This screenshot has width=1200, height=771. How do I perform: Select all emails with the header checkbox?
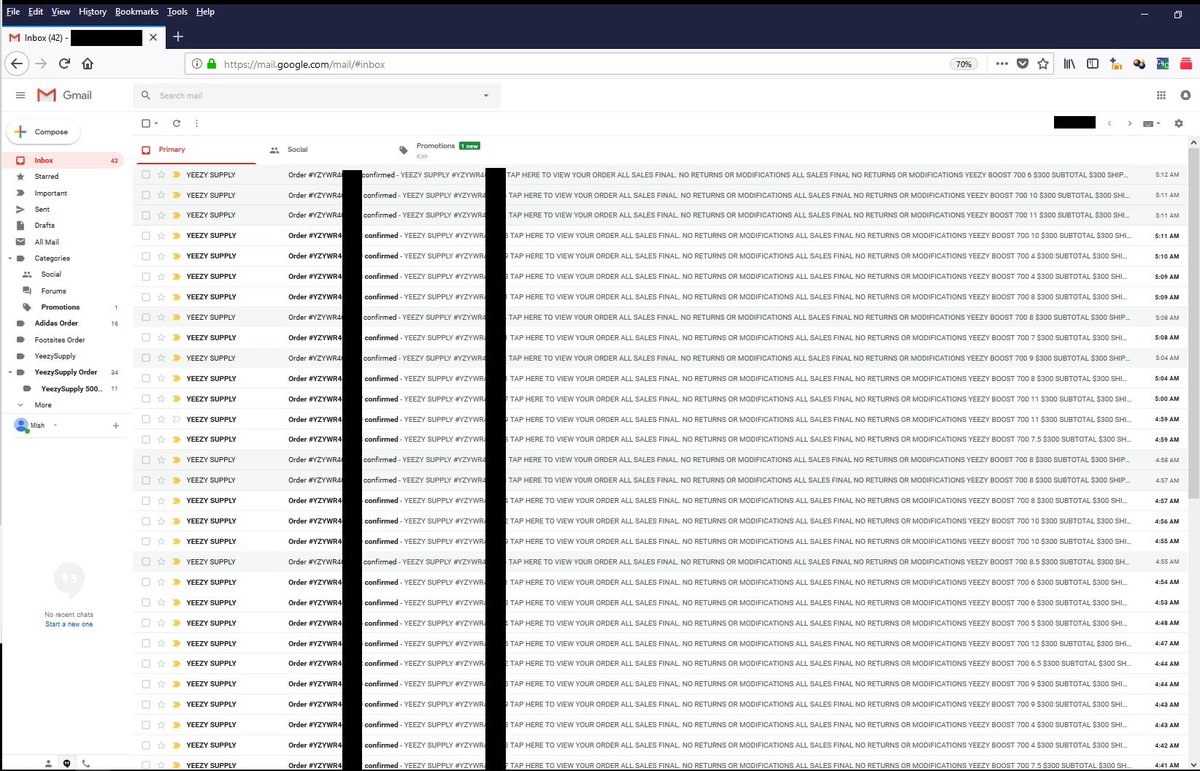coord(144,123)
